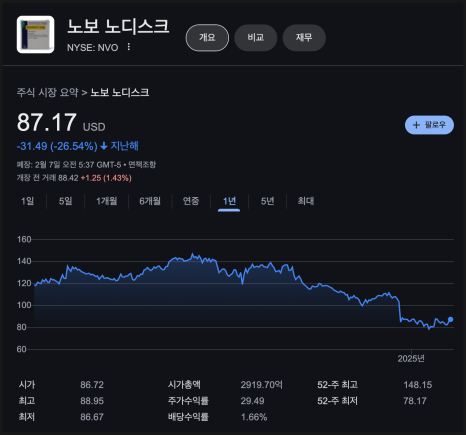Click the 노보 노디스크 company title
Image resolution: width=466 pixels, height=435 pixels.
(x=118, y=26)
